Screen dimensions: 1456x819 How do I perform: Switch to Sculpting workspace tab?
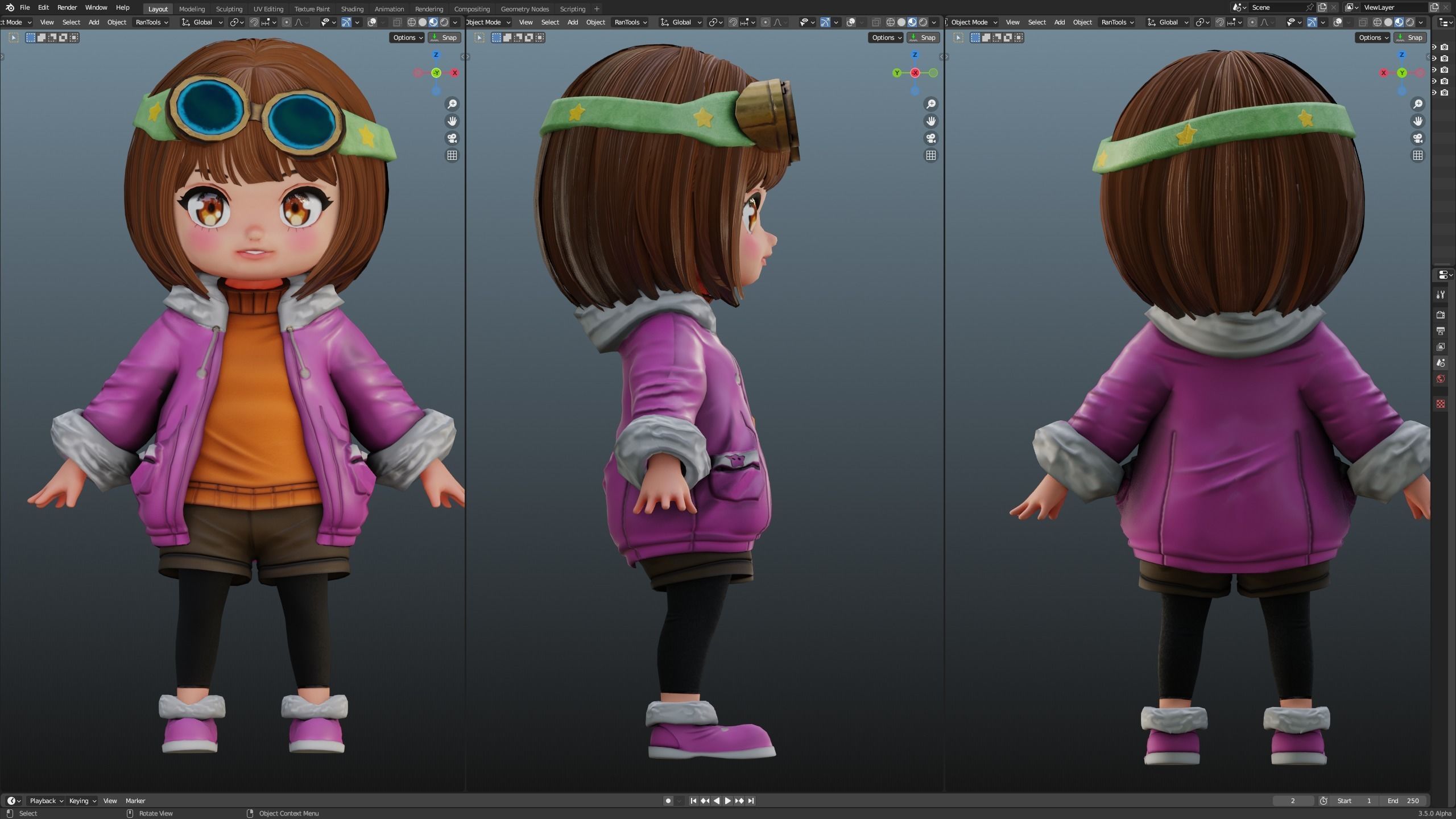[x=229, y=9]
